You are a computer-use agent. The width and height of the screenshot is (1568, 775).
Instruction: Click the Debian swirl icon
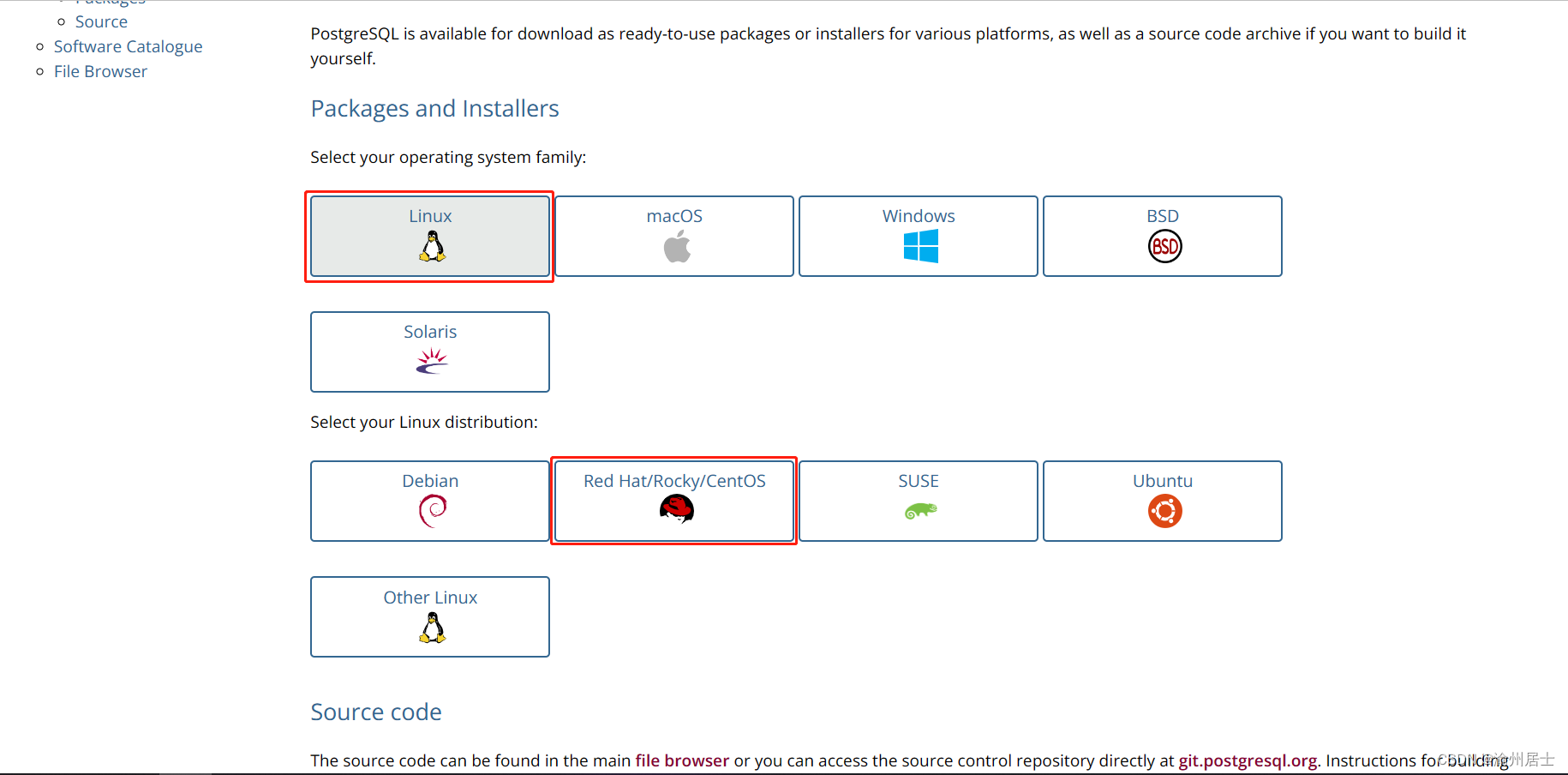click(x=433, y=511)
